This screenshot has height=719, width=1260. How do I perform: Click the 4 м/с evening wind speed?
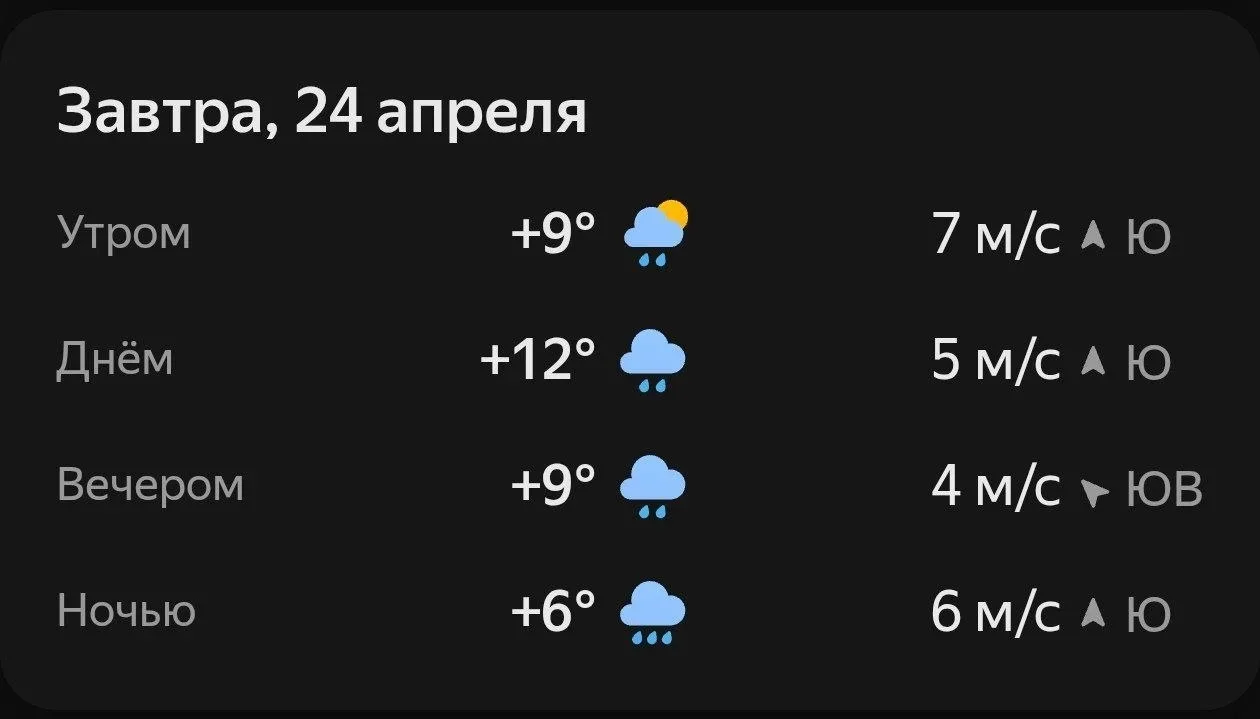click(995, 487)
